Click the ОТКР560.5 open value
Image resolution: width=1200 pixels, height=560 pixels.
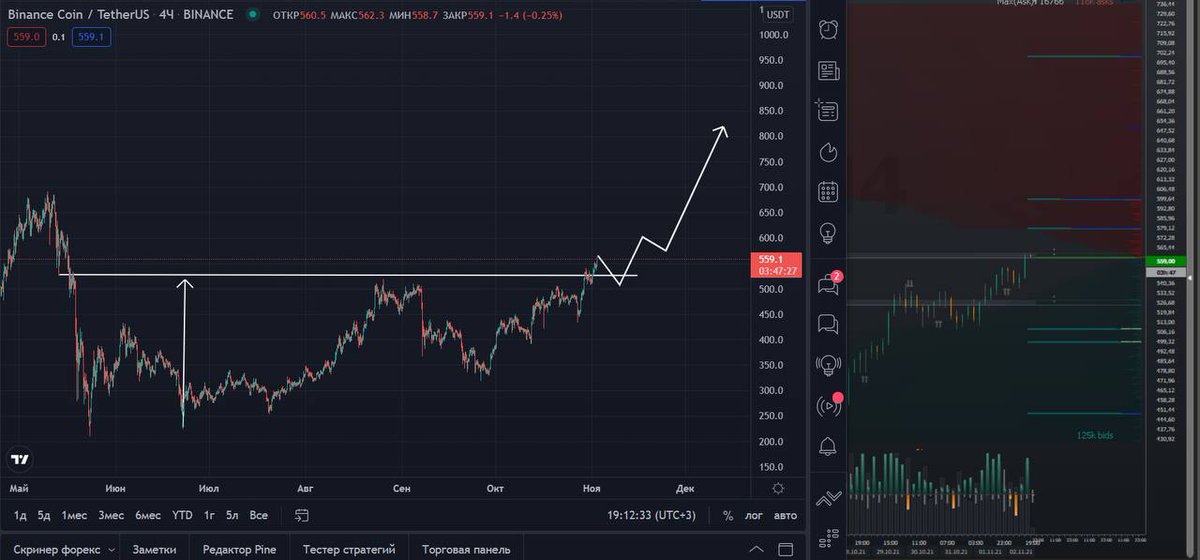tap(300, 15)
